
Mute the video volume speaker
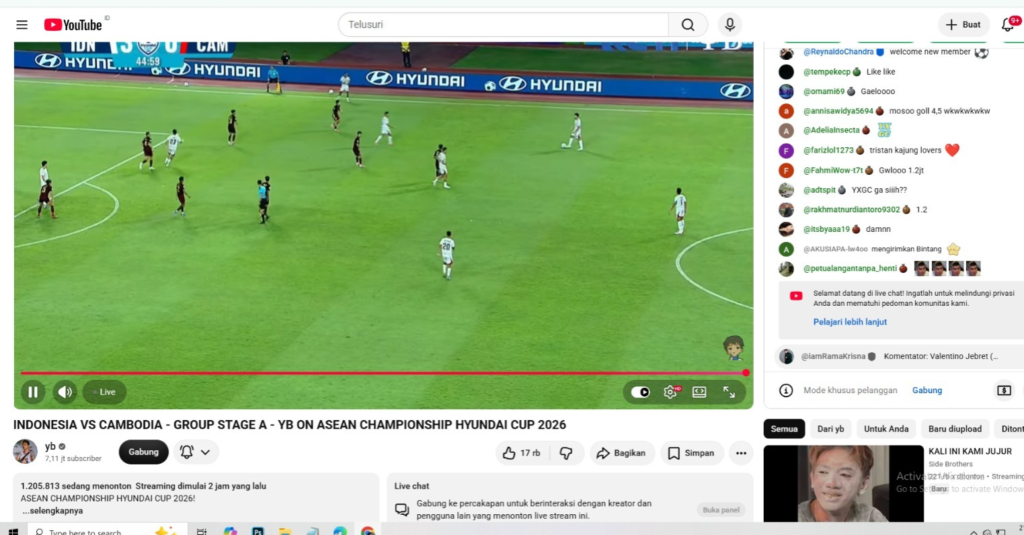click(x=65, y=392)
